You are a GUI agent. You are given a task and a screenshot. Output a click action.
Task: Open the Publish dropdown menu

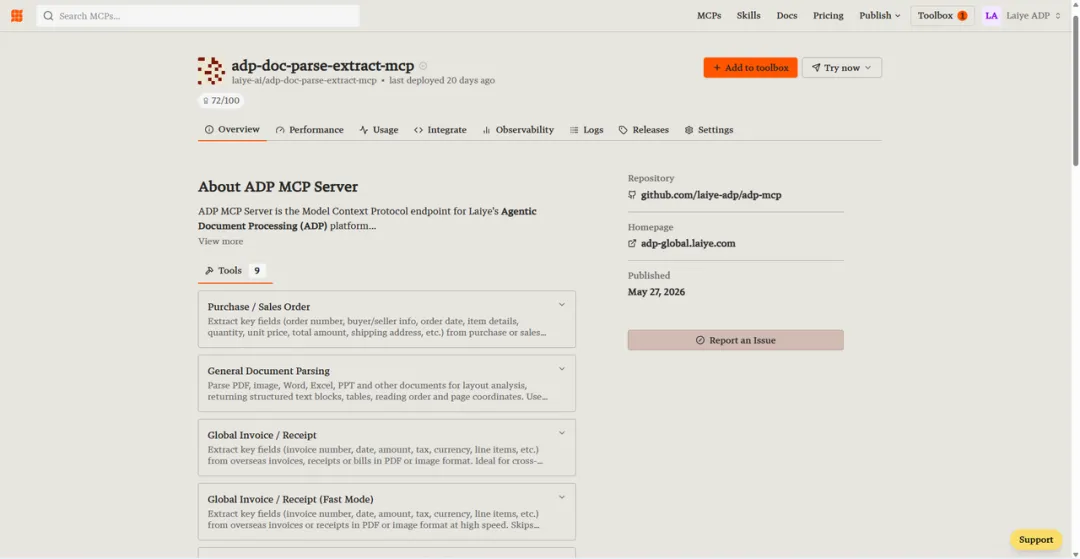click(x=880, y=15)
